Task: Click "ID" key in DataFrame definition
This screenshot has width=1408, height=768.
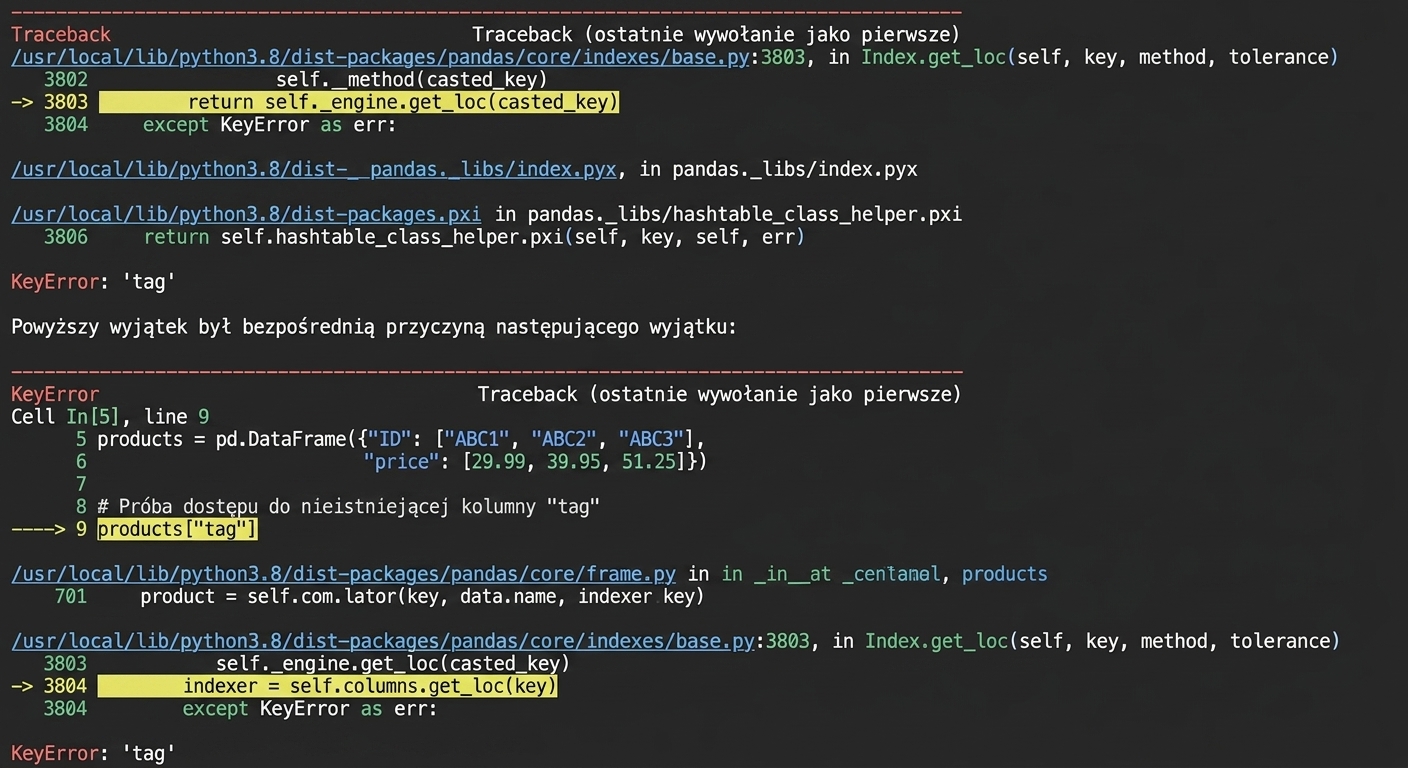Action: 387,439
